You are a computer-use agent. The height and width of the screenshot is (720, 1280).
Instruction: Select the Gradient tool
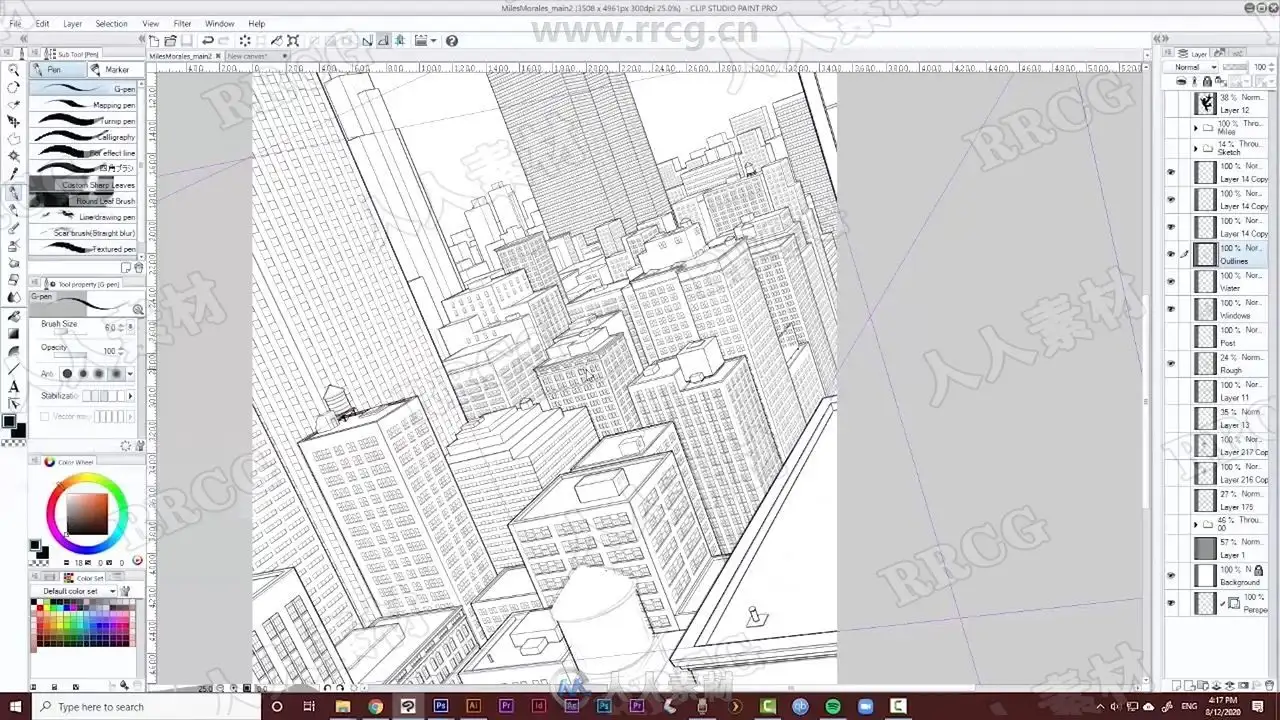(x=14, y=333)
